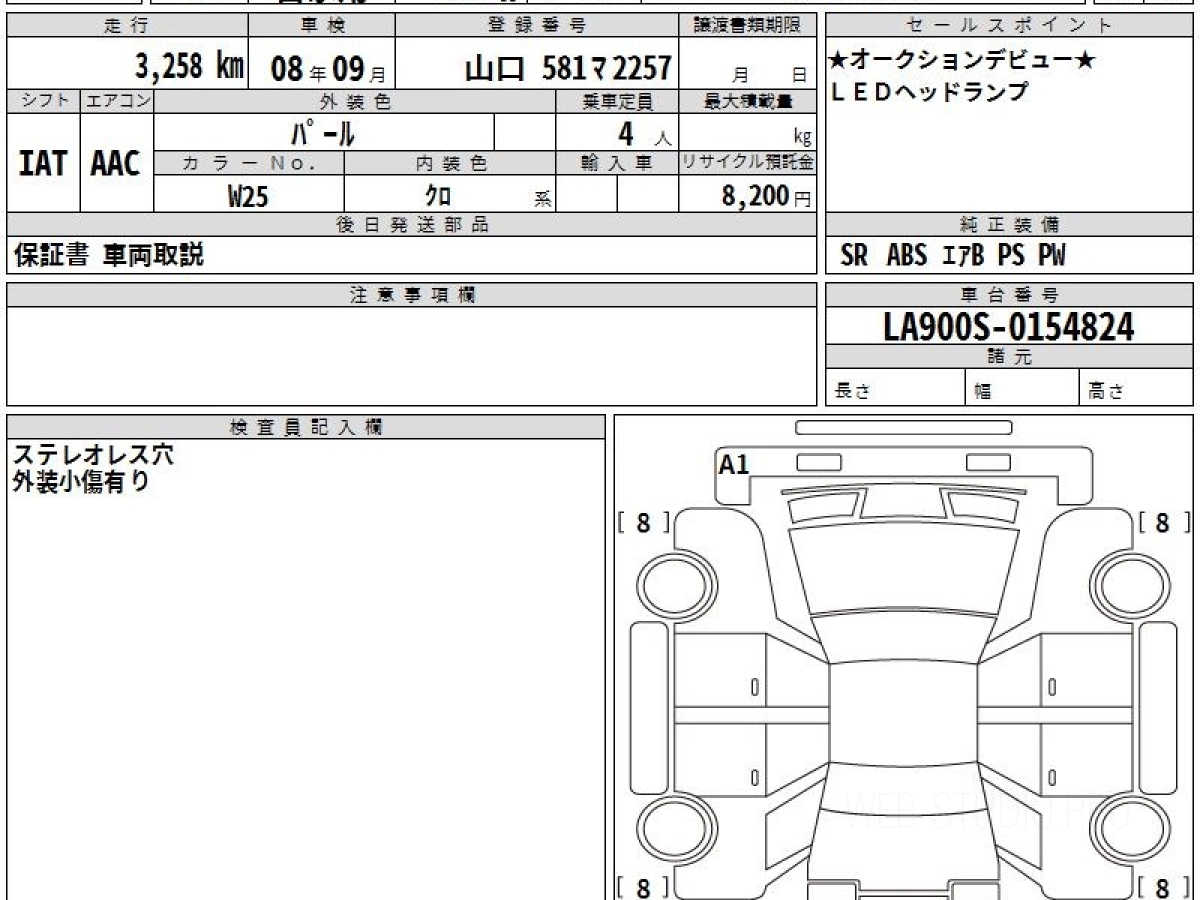Select the seating capacity 4 人
The height and width of the screenshot is (900, 1200).
(x=644, y=133)
